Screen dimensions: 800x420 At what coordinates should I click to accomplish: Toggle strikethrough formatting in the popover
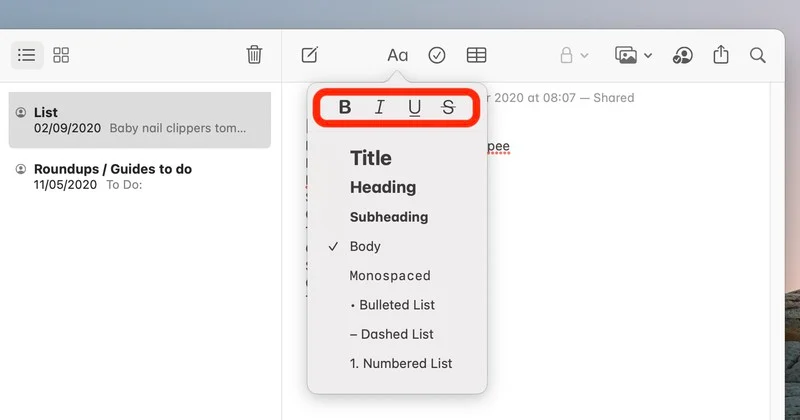point(448,107)
